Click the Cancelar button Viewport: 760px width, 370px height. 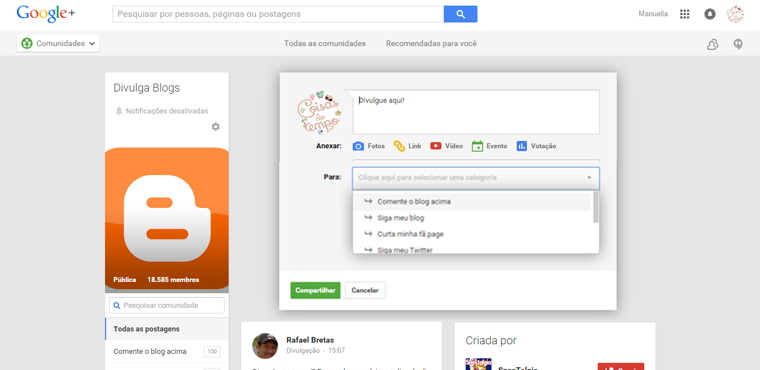click(x=365, y=290)
